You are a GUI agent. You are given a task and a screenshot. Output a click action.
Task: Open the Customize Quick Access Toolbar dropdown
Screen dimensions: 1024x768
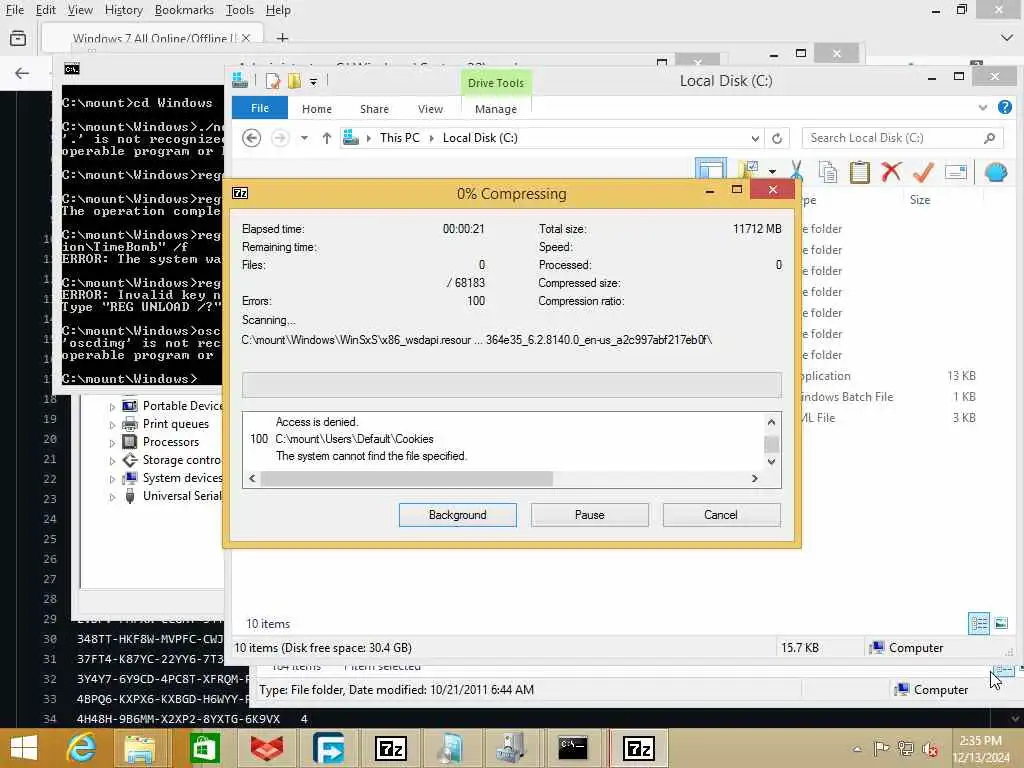[313, 82]
